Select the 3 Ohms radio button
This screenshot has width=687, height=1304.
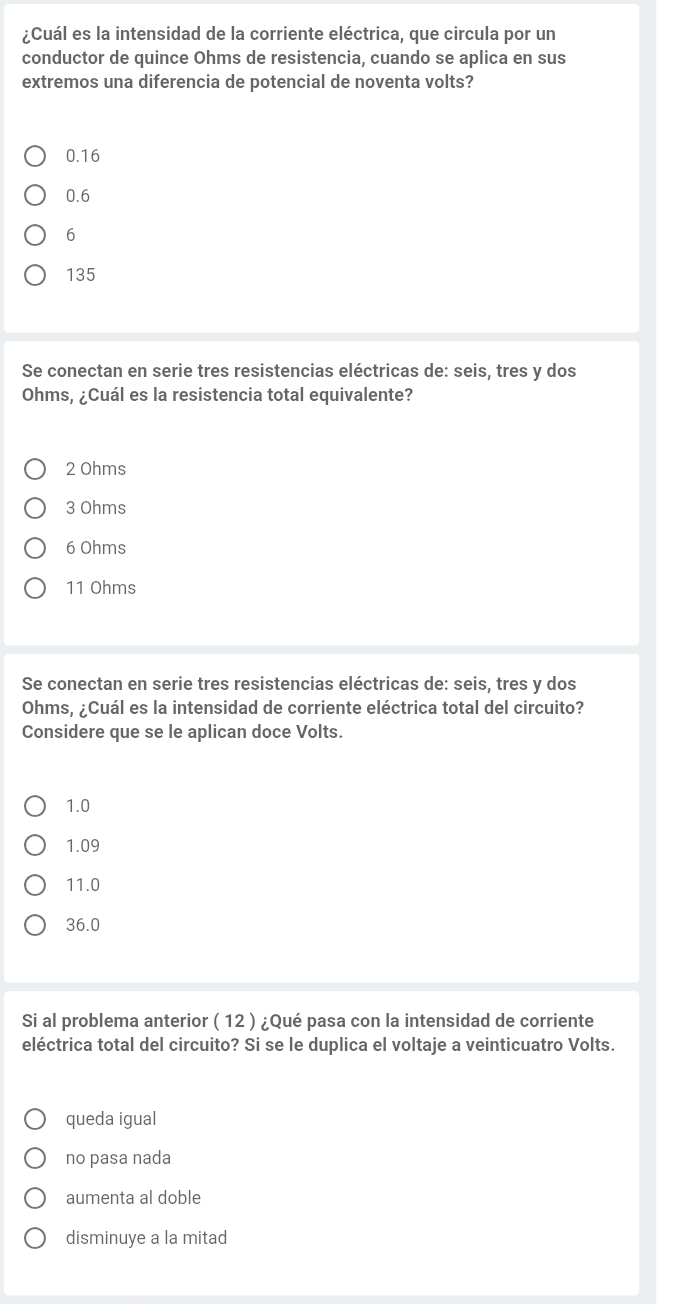(x=35, y=508)
